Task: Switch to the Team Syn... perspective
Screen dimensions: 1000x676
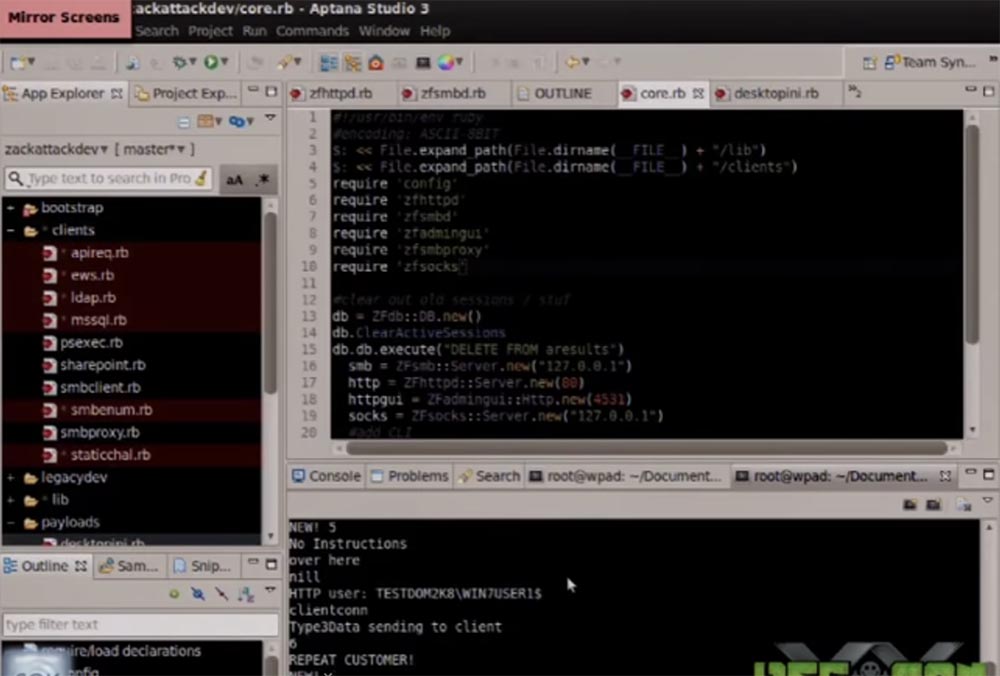Action: [930, 62]
